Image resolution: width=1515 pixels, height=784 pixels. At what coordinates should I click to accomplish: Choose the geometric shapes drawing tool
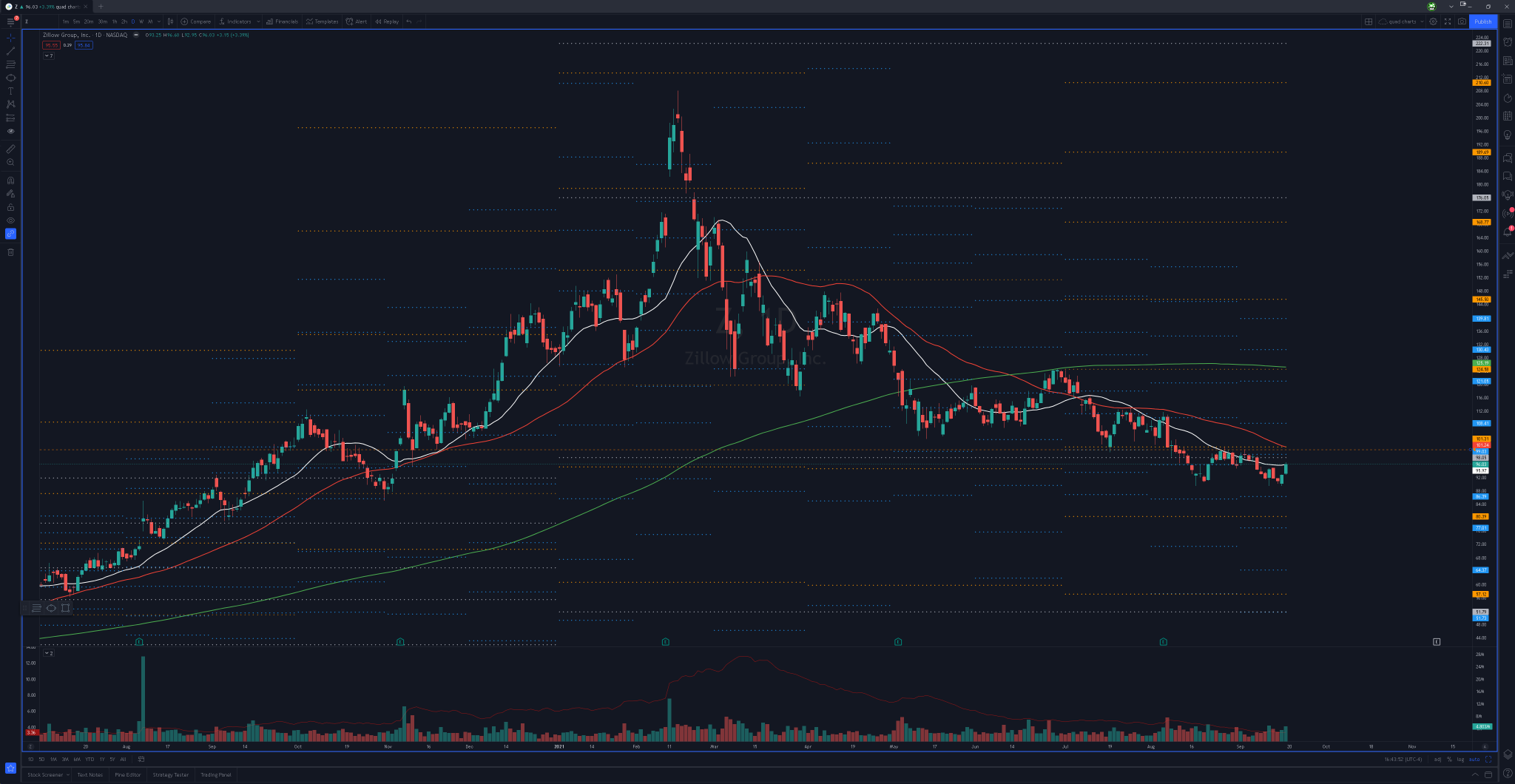click(10, 78)
